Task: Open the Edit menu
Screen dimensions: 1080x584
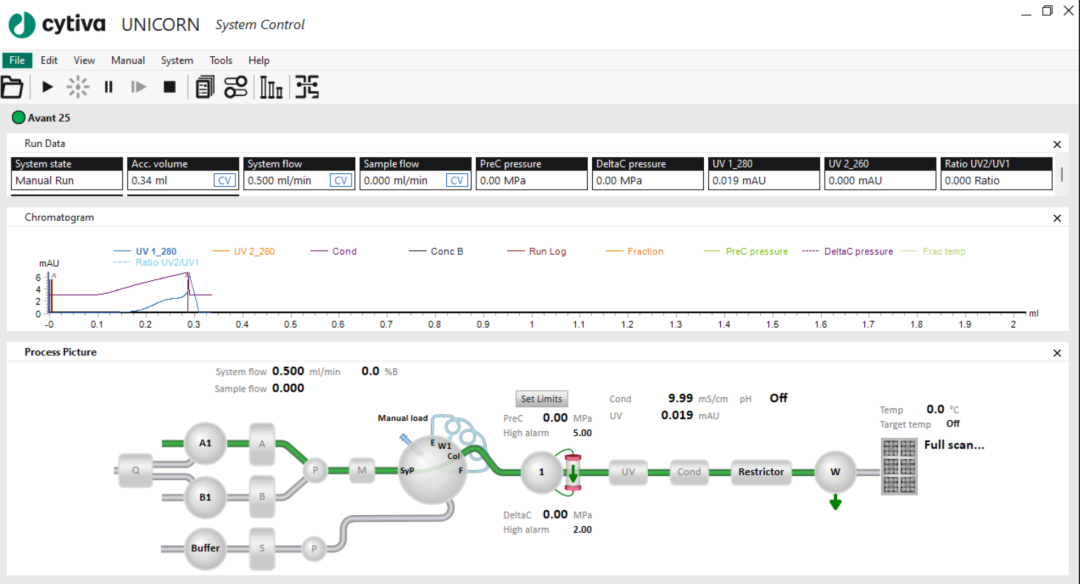Action: pyautogui.click(x=49, y=60)
